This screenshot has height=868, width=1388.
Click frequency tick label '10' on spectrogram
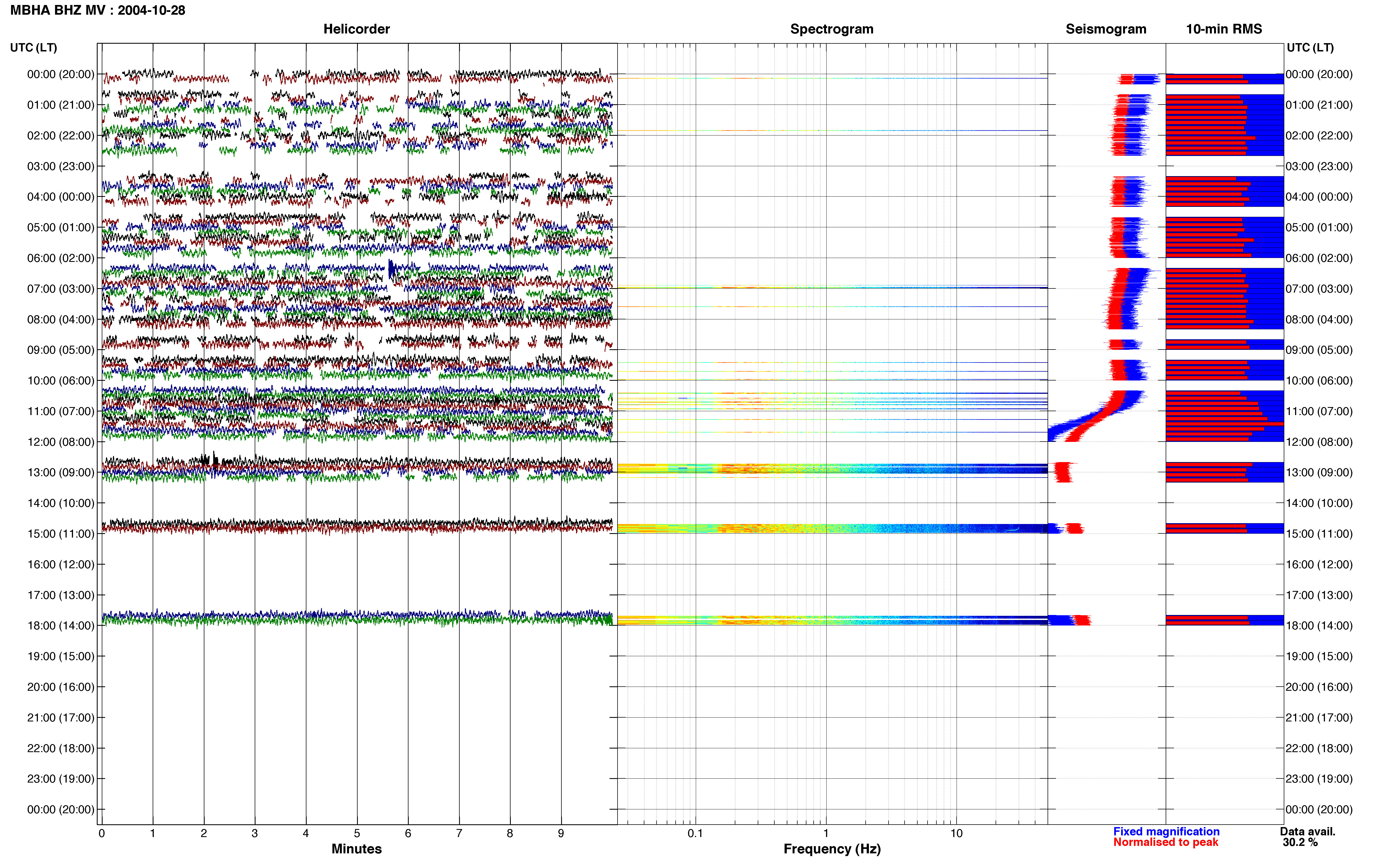956,833
